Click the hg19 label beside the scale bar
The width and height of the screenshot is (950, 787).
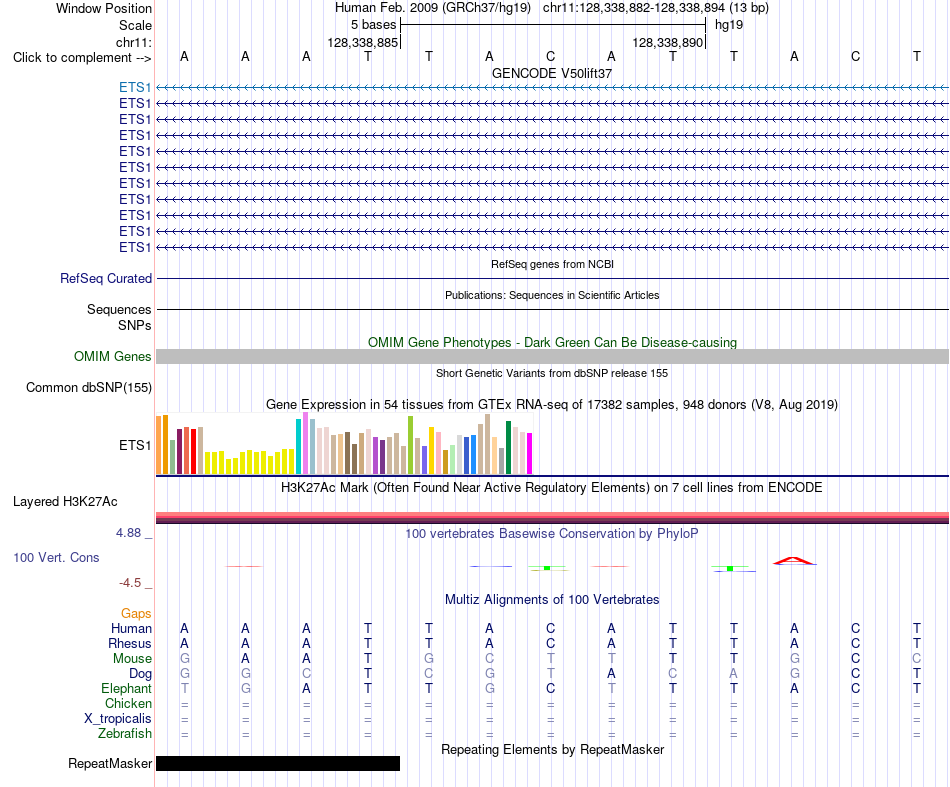[729, 25]
